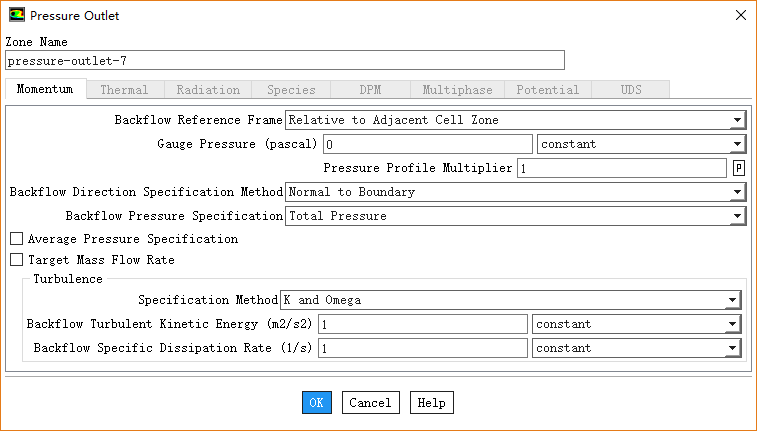Open Specific Dissipation Rate constant dropdown
757x431 pixels.
(636, 348)
